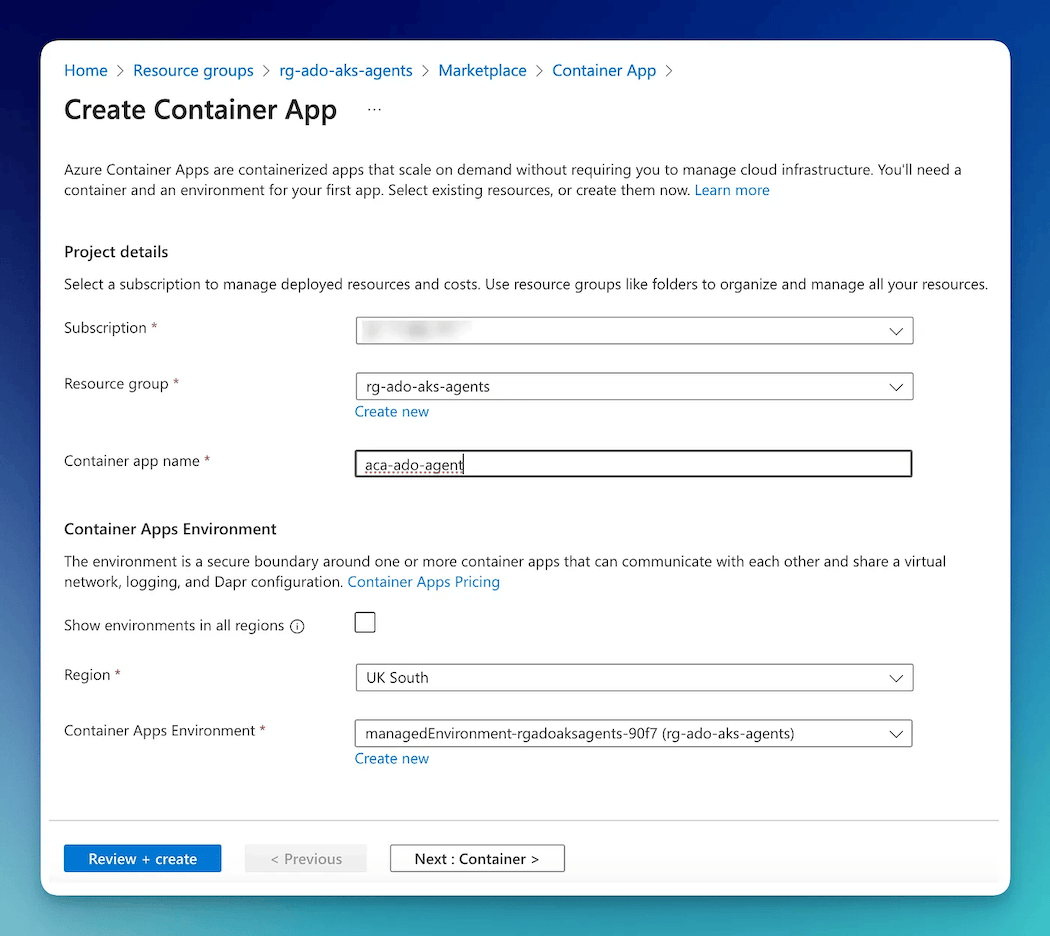Screen dimensions: 1050x936
Task: Open Container Apps Pricing
Action: pos(423,581)
